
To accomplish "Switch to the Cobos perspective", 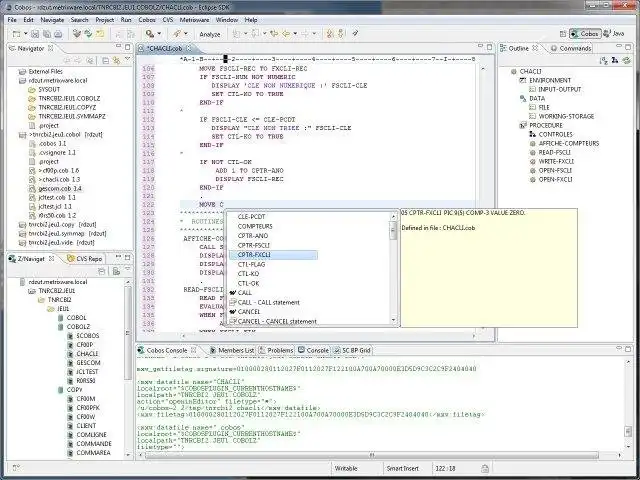I will 583,33.
